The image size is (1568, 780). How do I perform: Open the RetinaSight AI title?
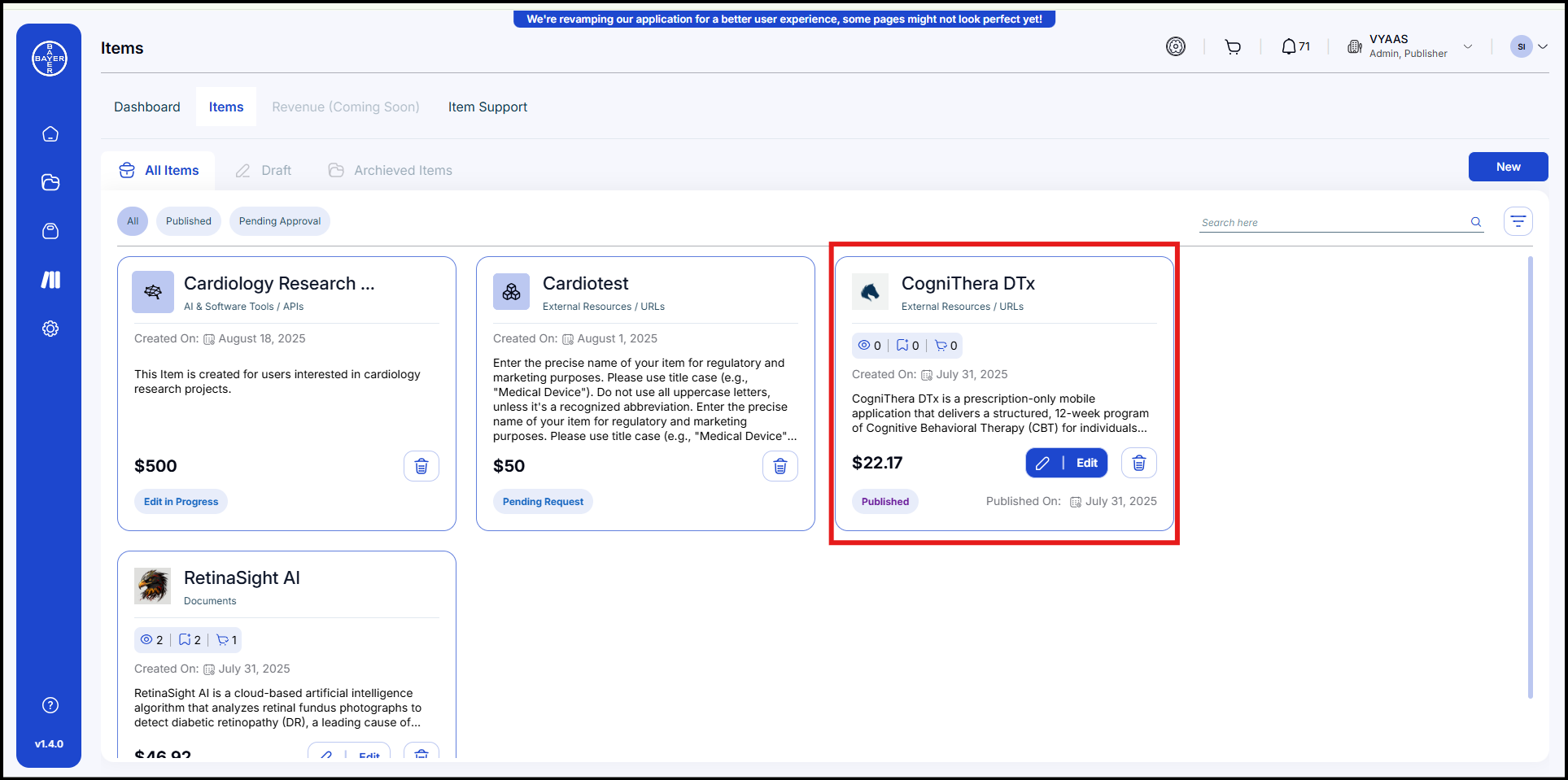pos(242,577)
